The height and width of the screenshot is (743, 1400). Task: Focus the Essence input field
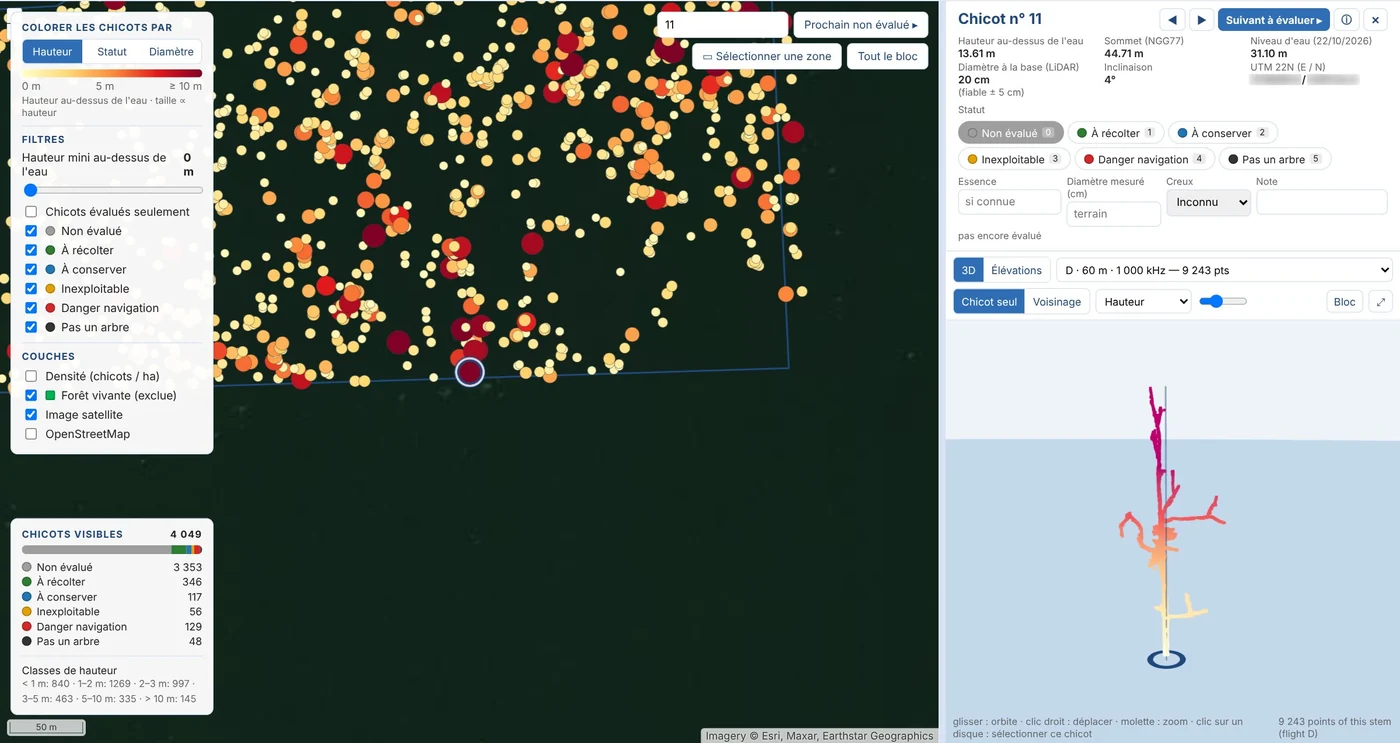pos(1009,202)
